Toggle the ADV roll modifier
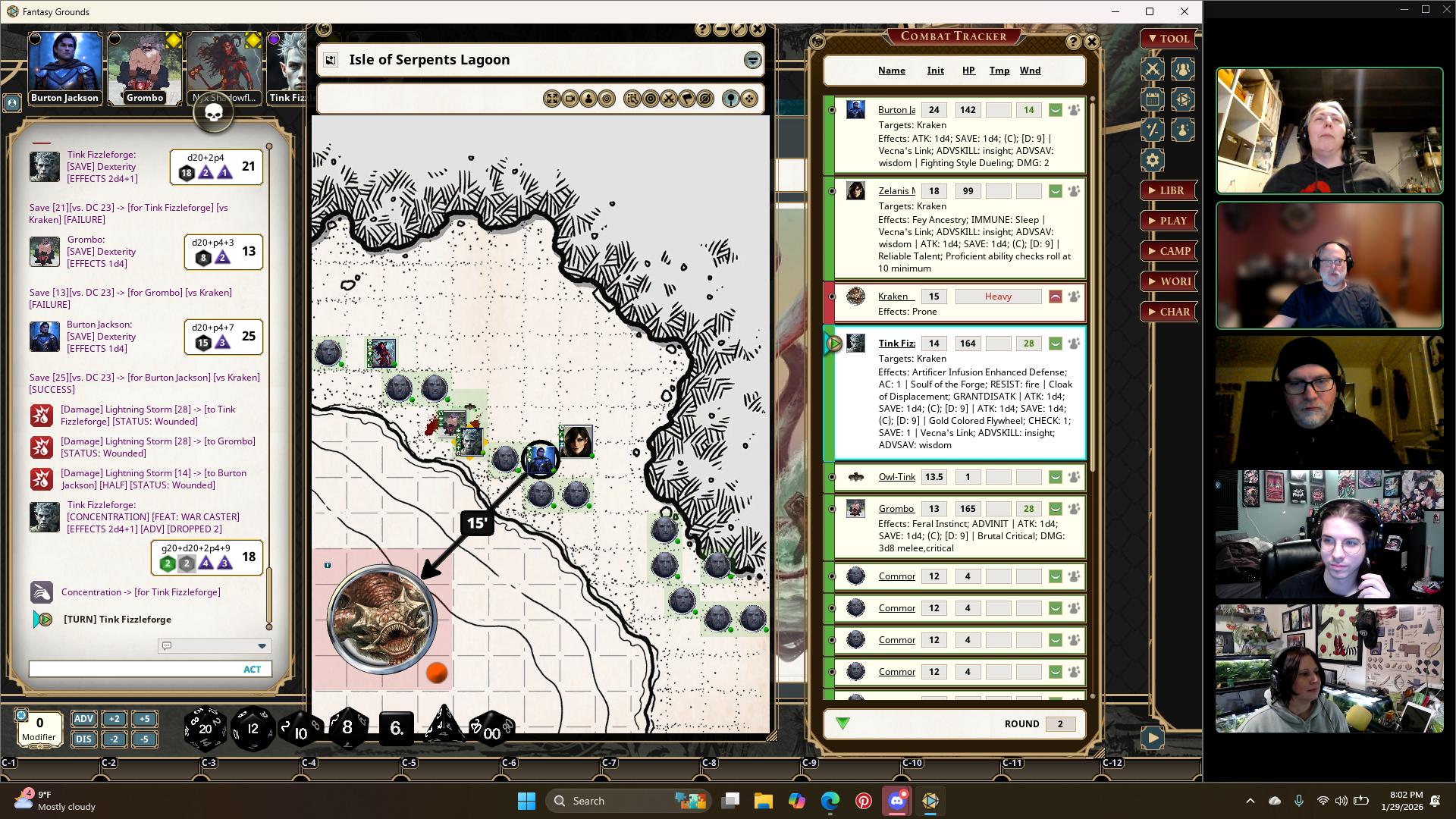The image size is (1456, 819). [83, 719]
